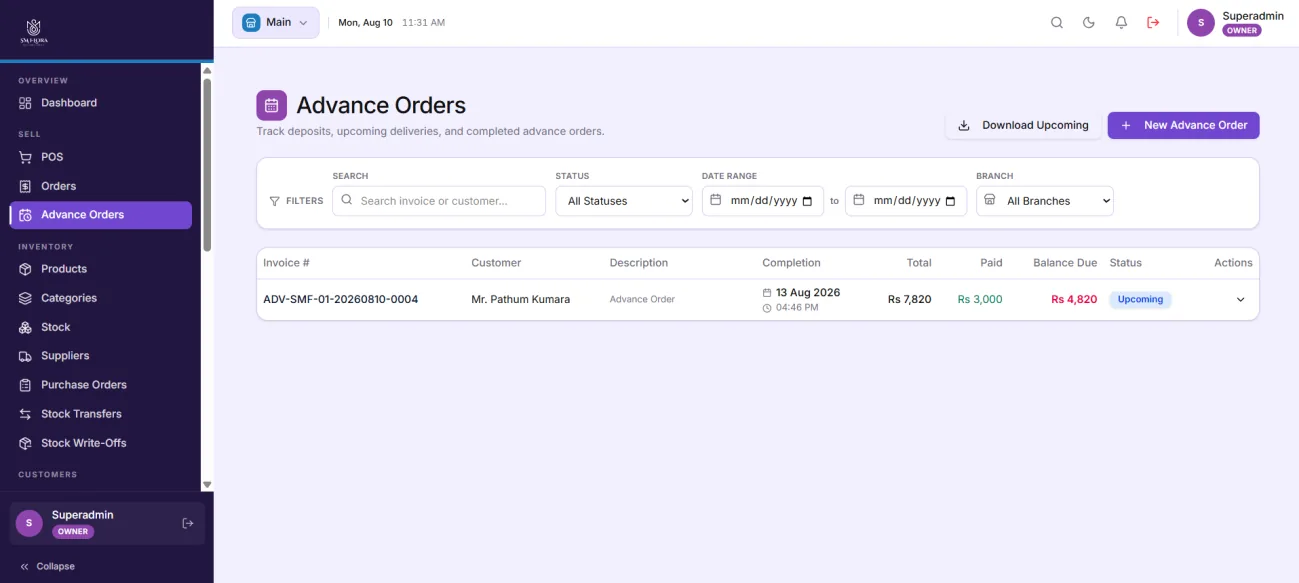1299x583 pixels.
Task: Focus the Search invoice or customer field
Action: [439, 201]
